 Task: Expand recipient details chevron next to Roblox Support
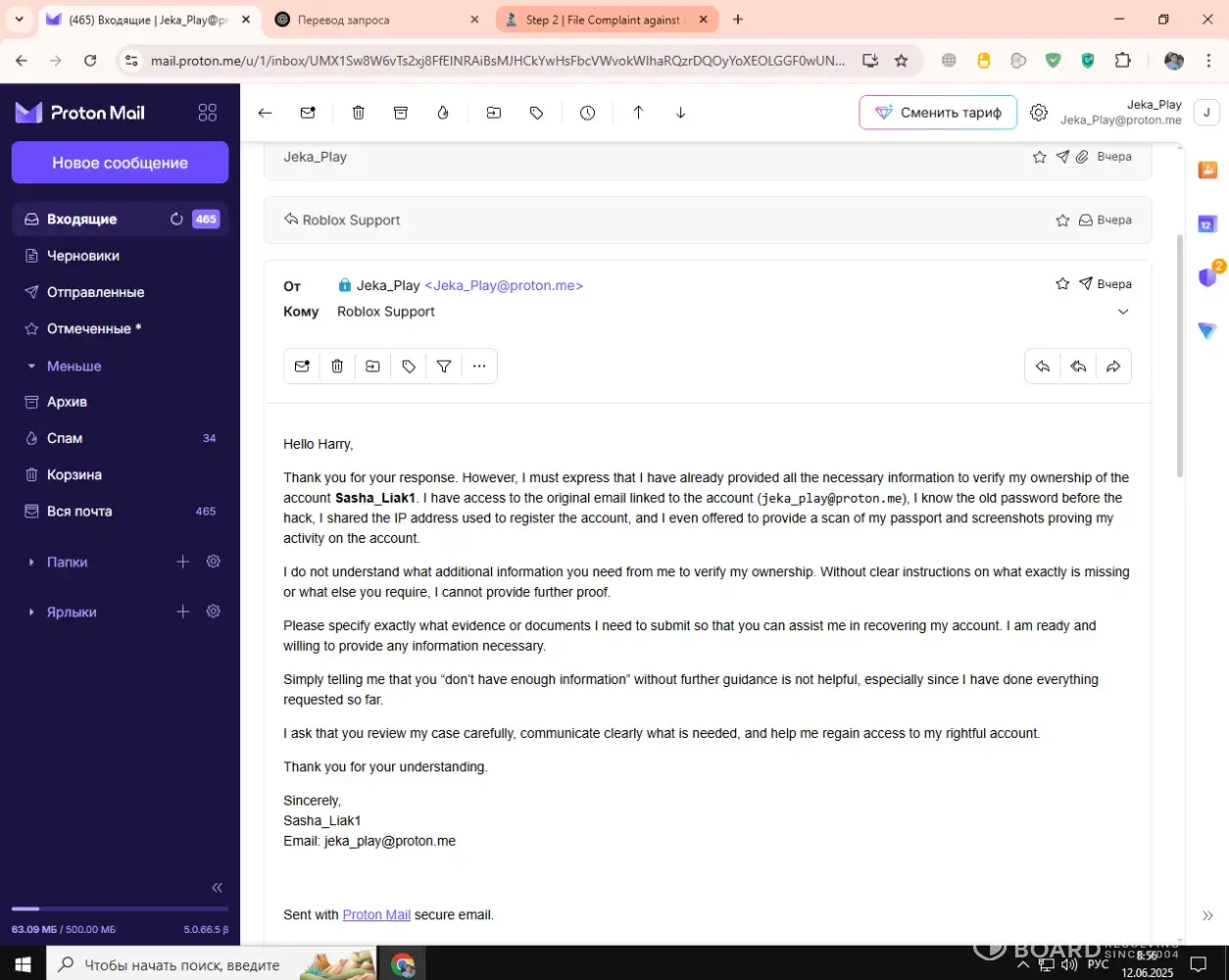click(x=1123, y=312)
